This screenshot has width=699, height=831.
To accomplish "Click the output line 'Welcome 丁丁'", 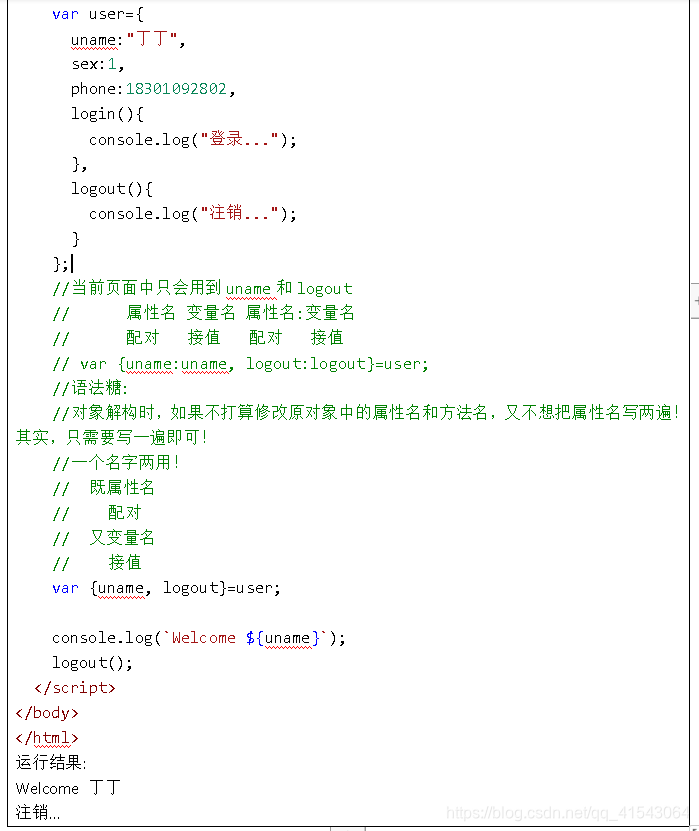I will [68, 788].
